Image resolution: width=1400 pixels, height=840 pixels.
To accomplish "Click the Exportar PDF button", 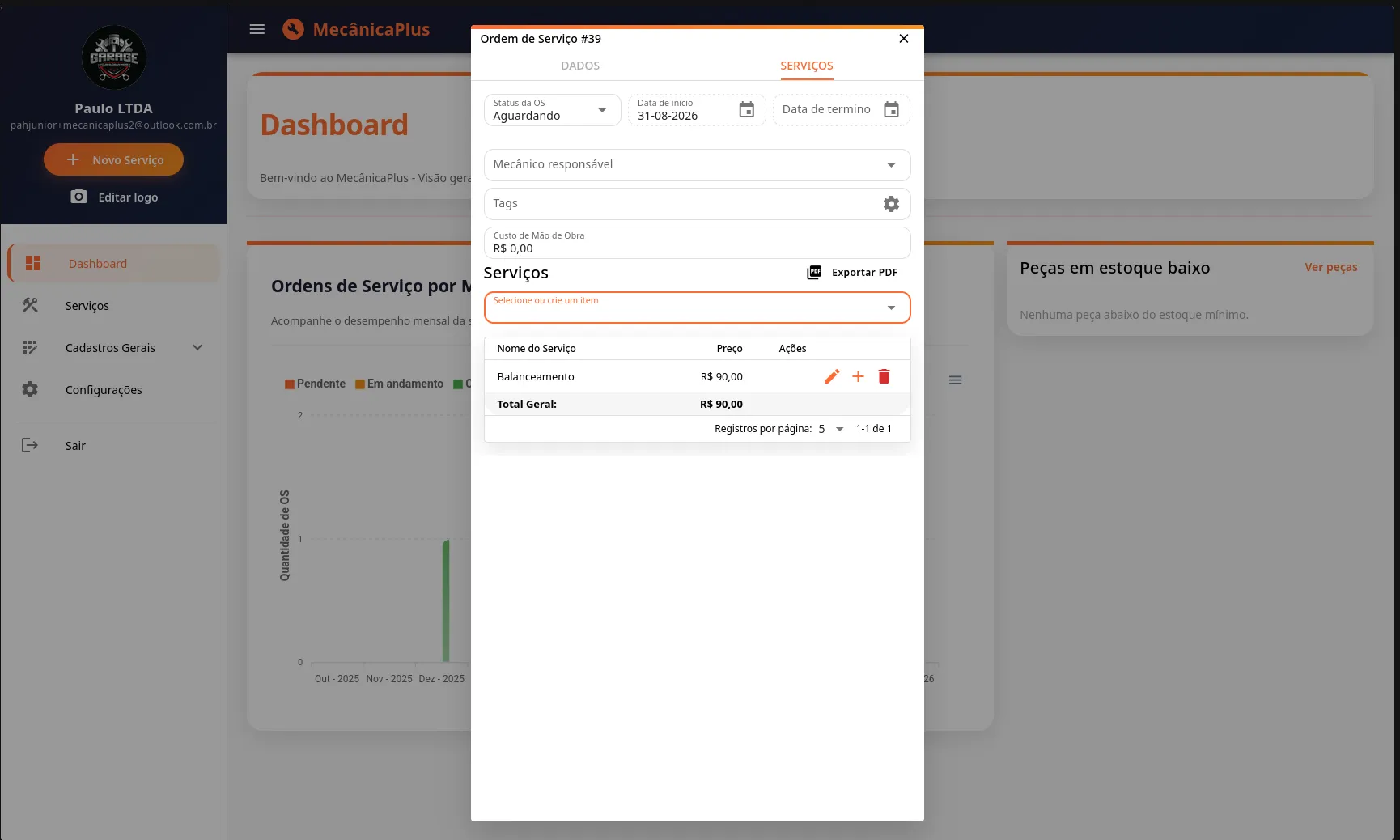I will (x=852, y=273).
